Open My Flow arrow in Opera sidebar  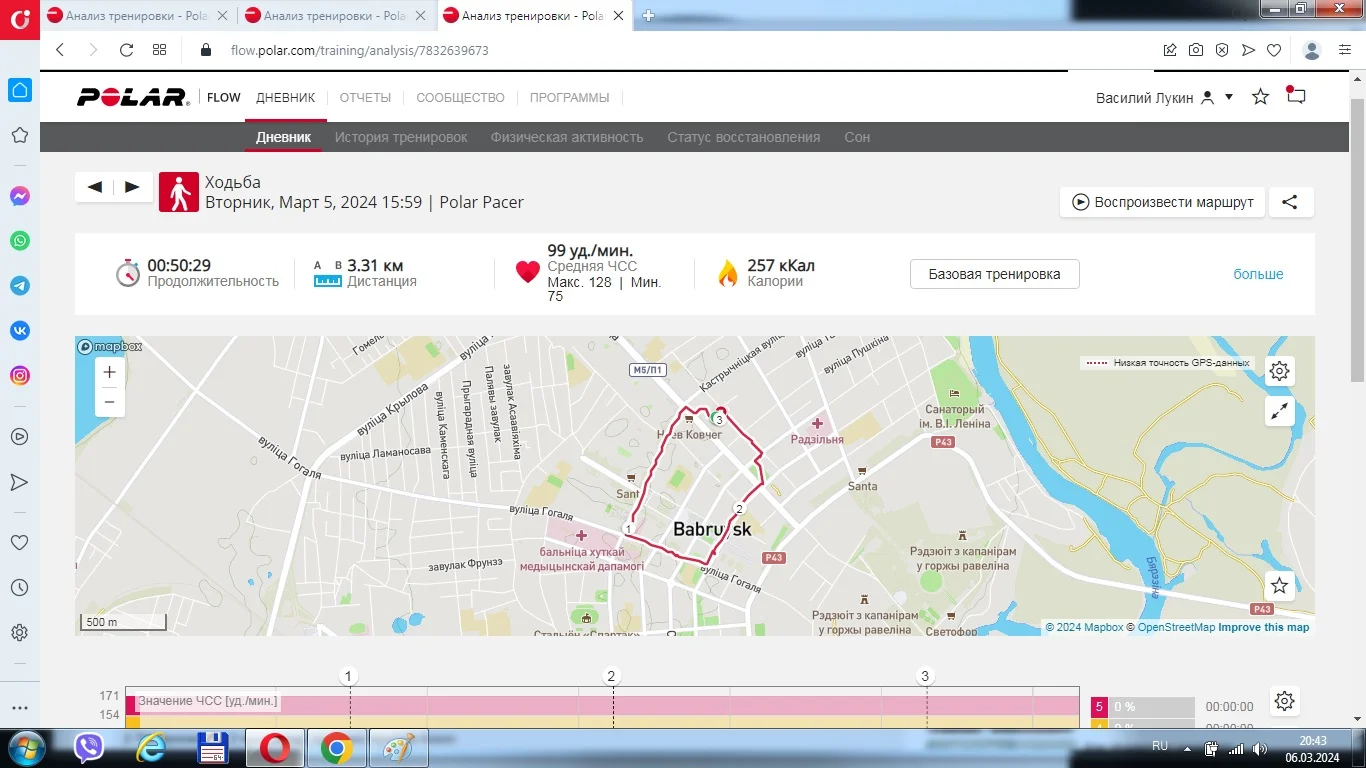click(20, 482)
